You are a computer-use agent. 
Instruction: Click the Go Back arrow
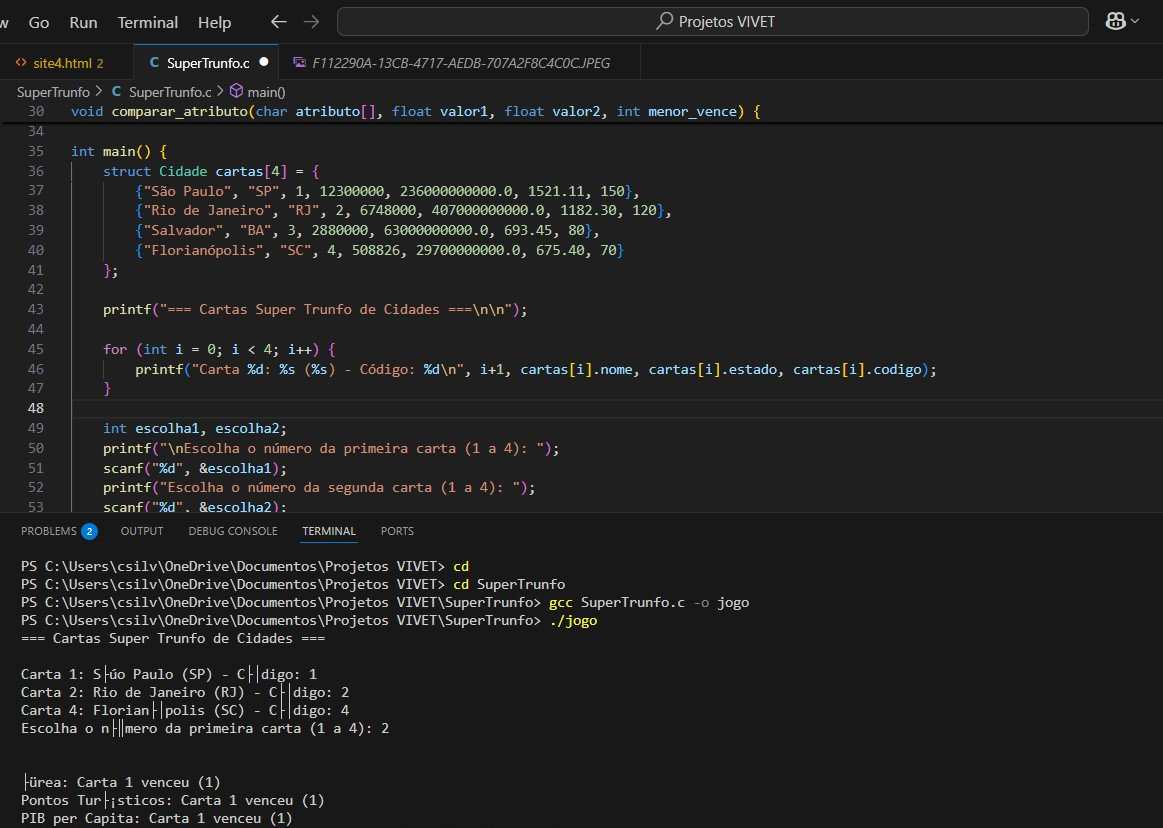[279, 21]
